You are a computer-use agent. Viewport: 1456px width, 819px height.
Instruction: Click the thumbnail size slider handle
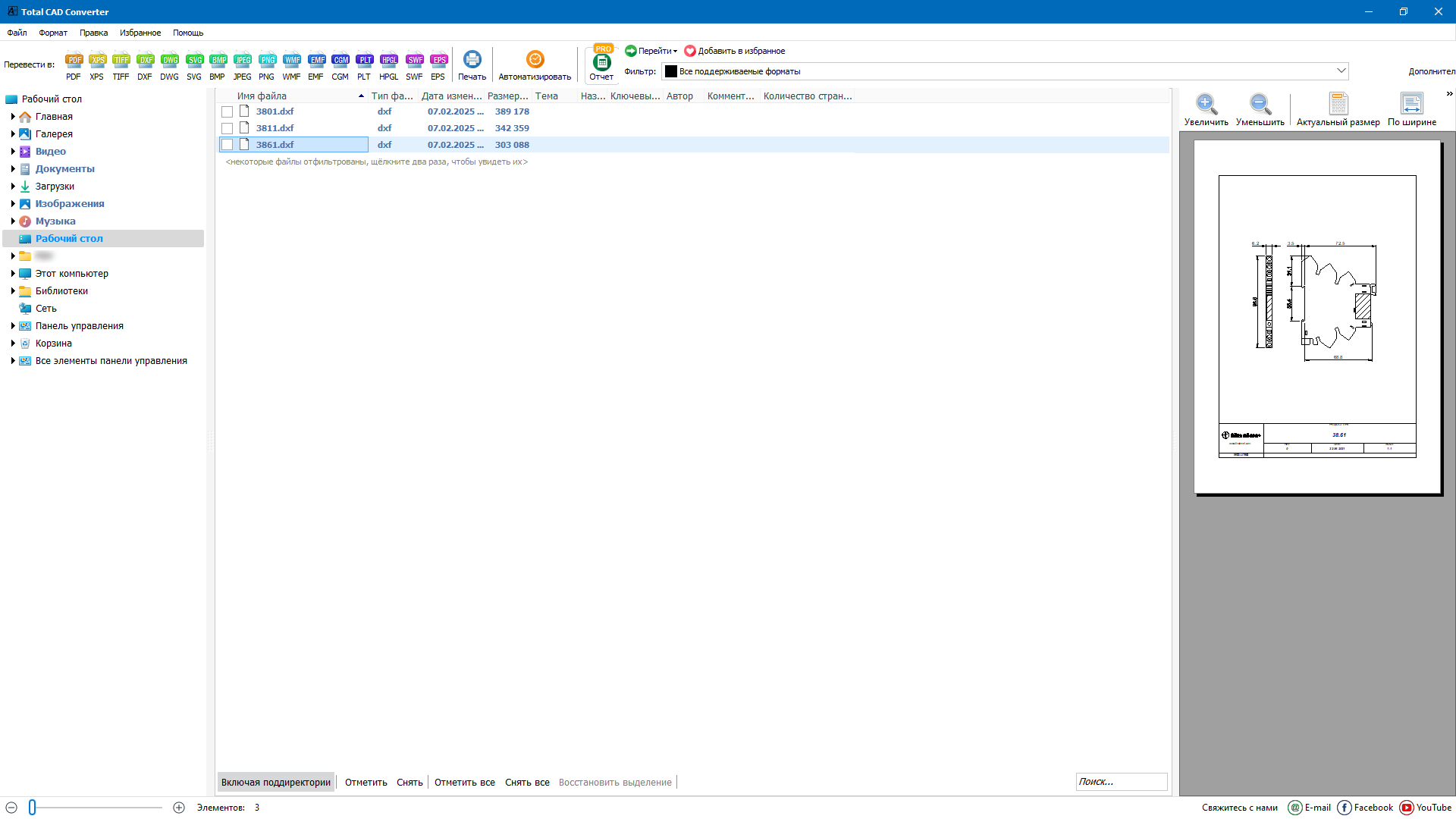tap(33, 808)
